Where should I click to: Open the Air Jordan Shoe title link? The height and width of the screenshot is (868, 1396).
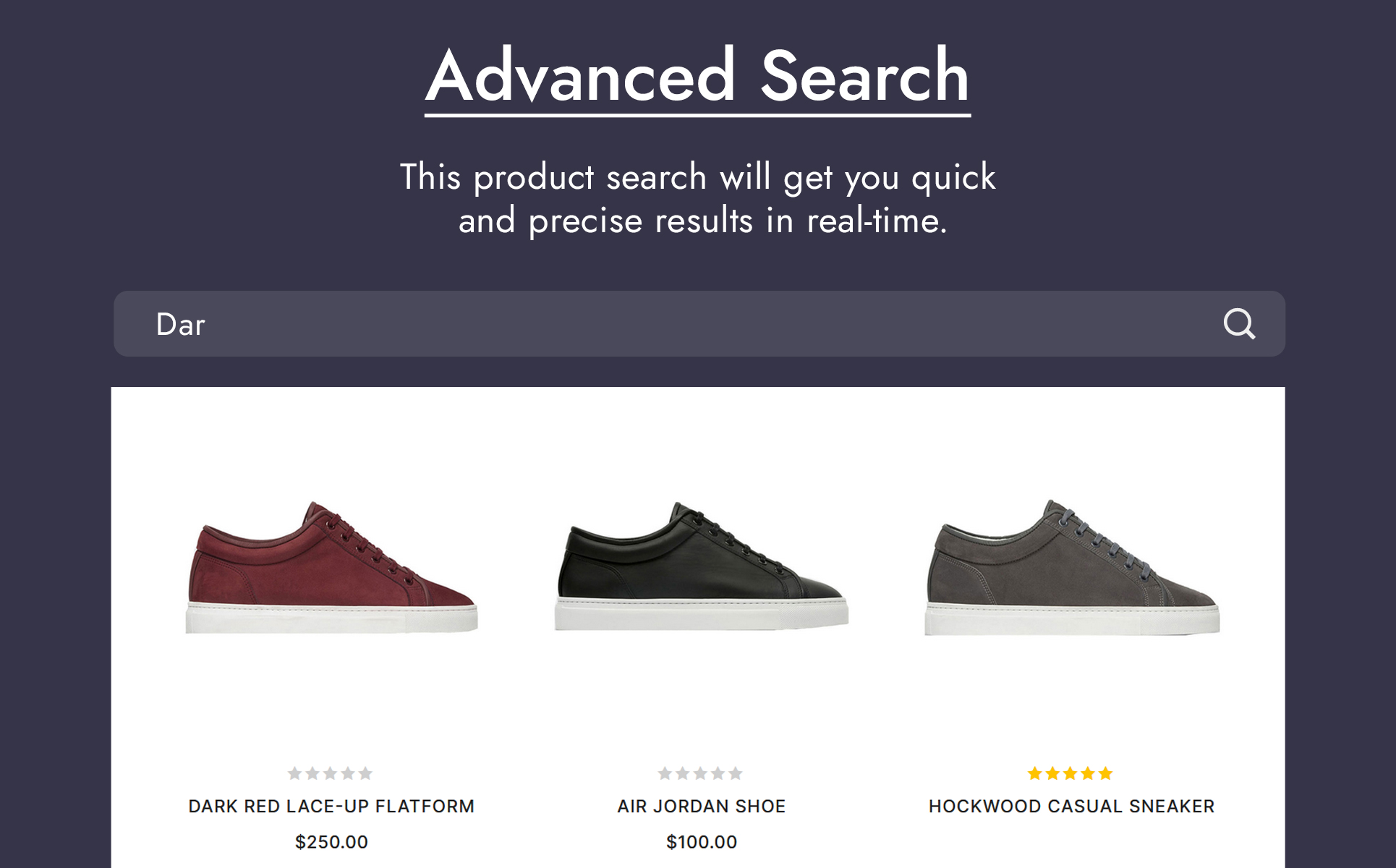pyautogui.click(x=702, y=806)
